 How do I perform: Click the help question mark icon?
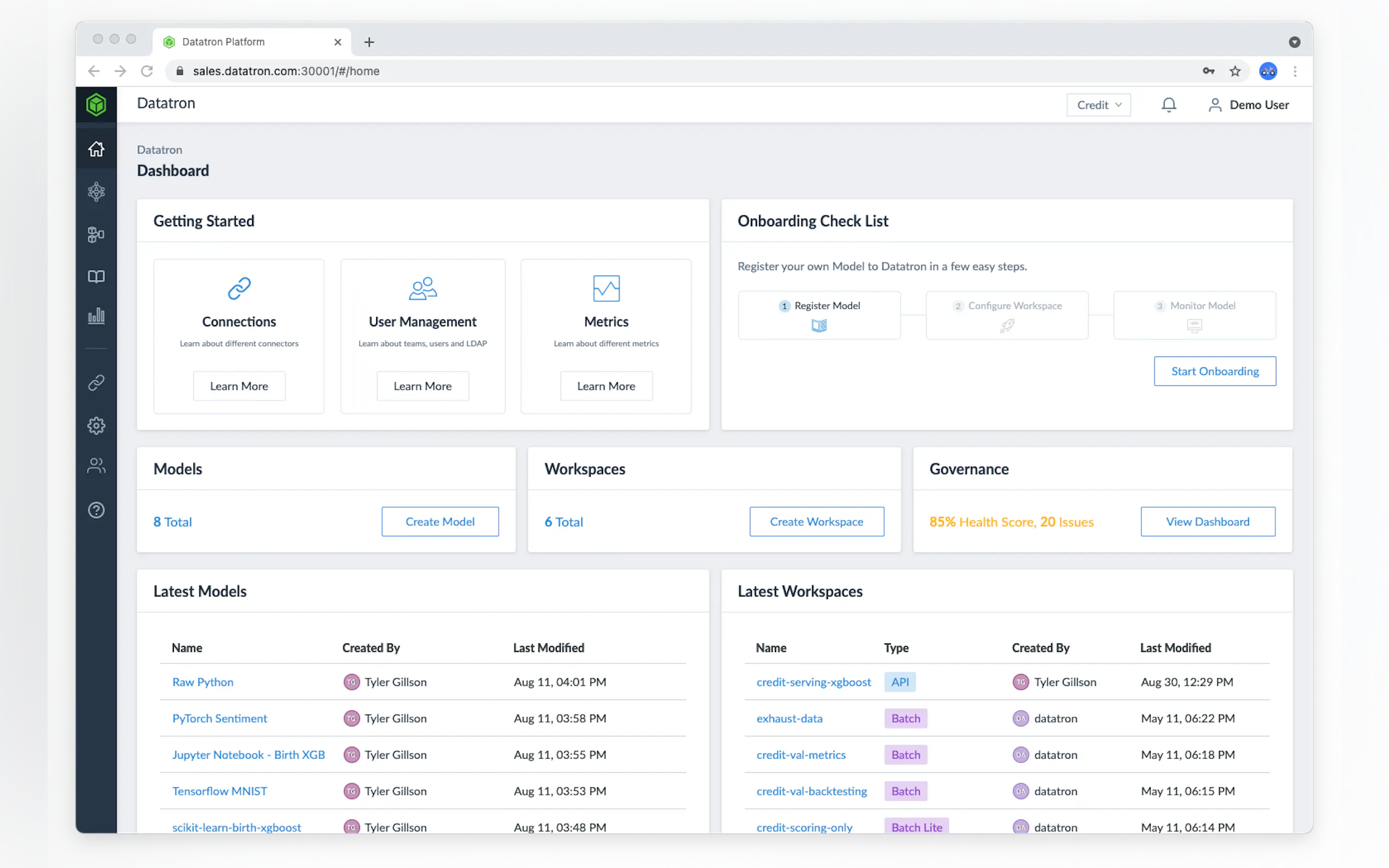96,510
